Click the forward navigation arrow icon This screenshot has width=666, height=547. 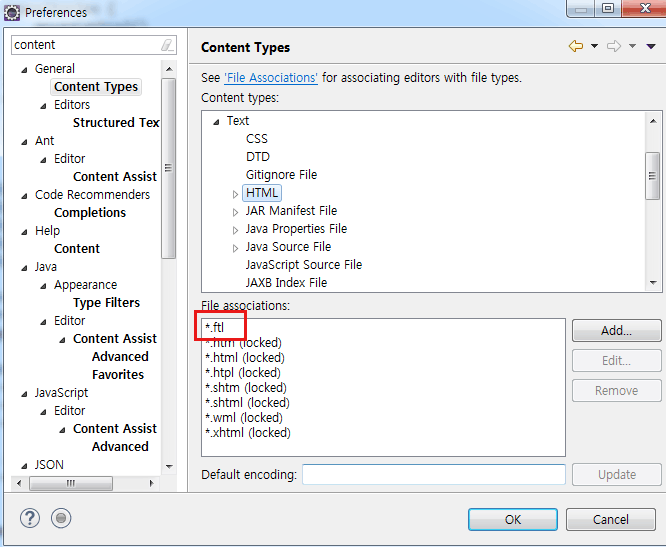pos(614,46)
